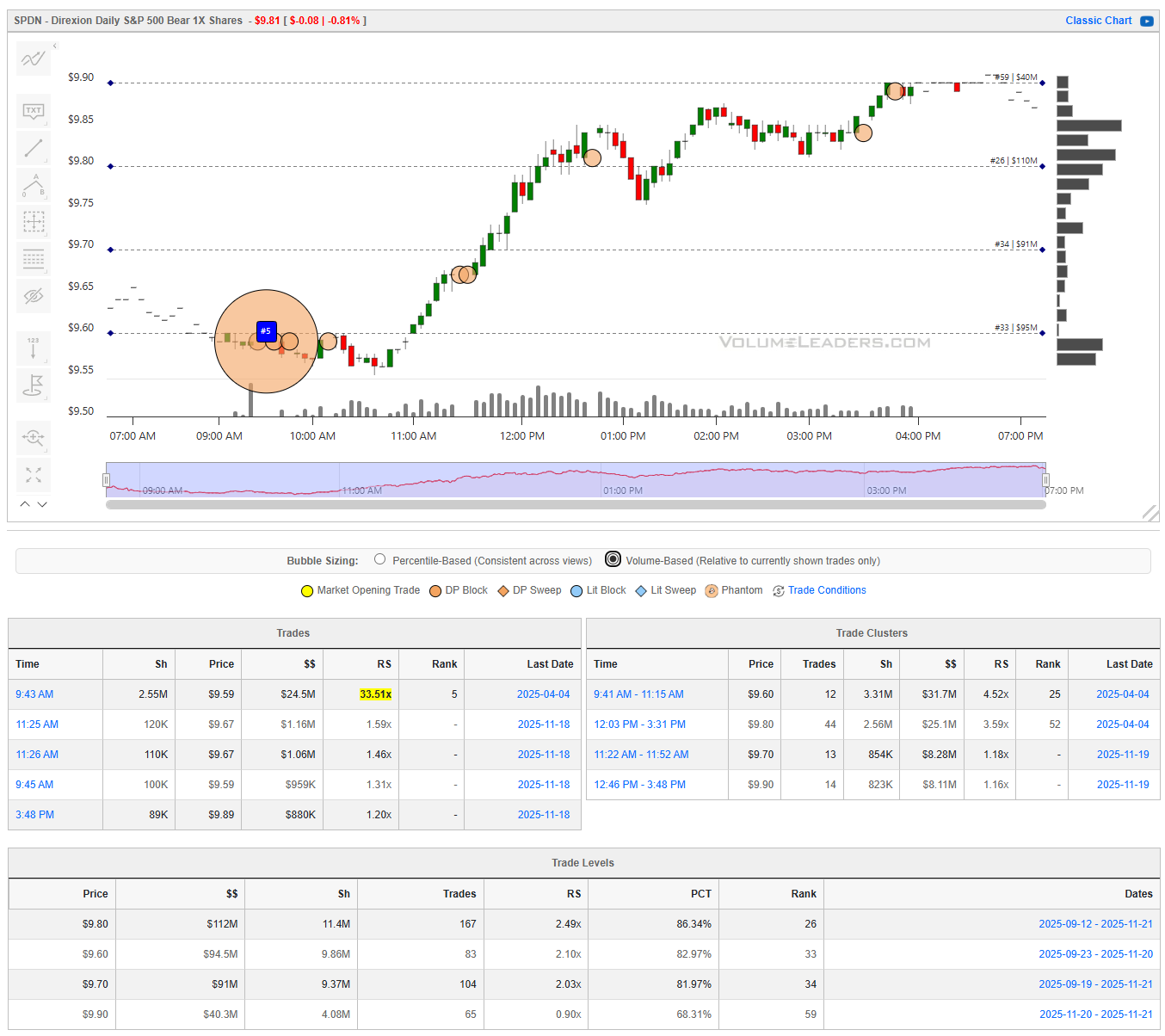Screen dimensions: 1165x1036
Task: Open the 3:48 PM trade link
Action: (34, 815)
